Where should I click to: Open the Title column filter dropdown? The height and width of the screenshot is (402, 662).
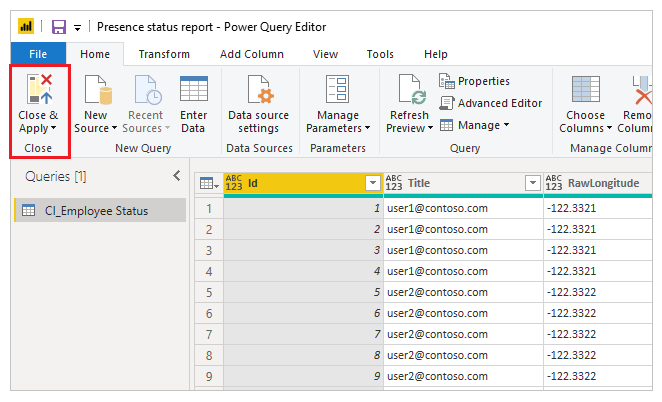click(533, 183)
